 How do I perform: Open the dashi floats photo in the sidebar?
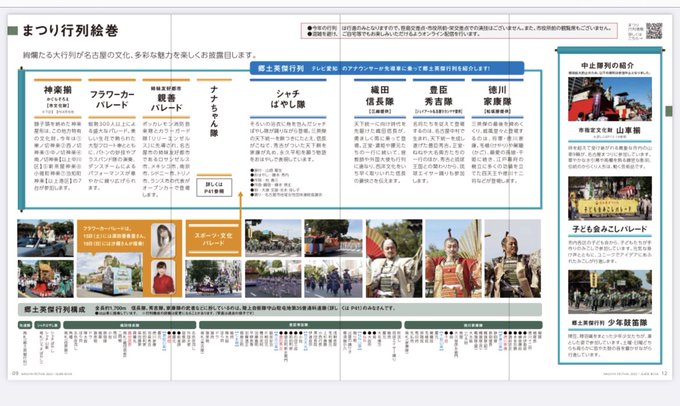(610, 99)
